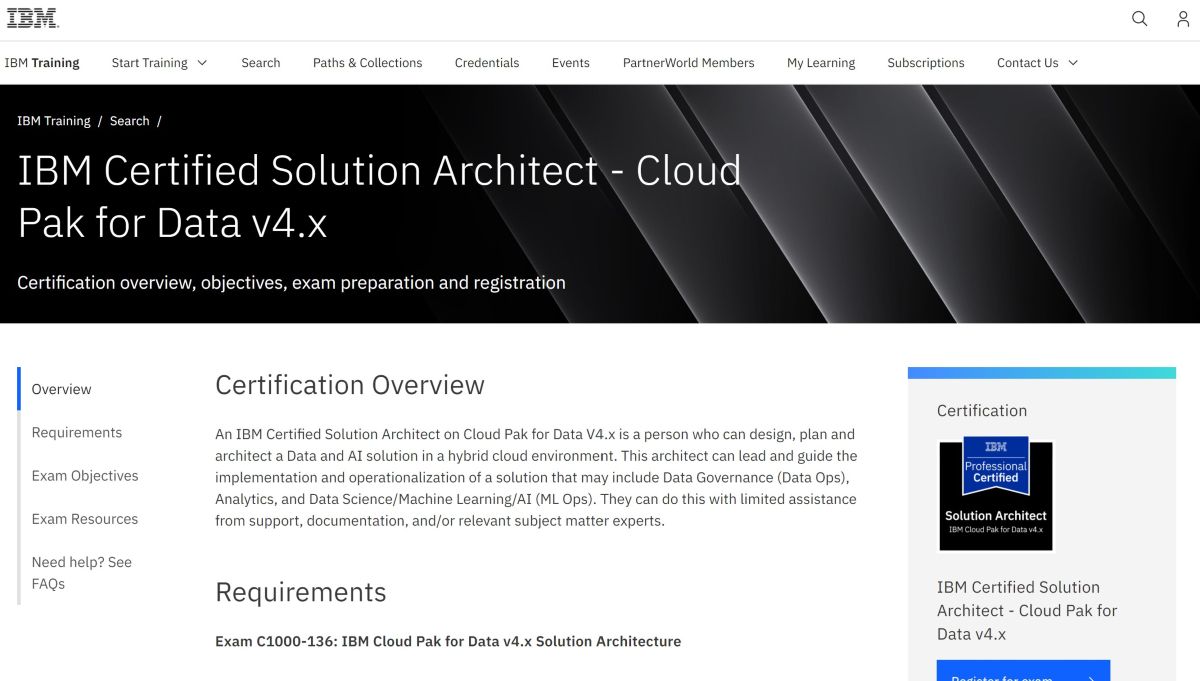The width and height of the screenshot is (1200, 681).
Task: Open the Credentials page
Action: [x=487, y=62]
